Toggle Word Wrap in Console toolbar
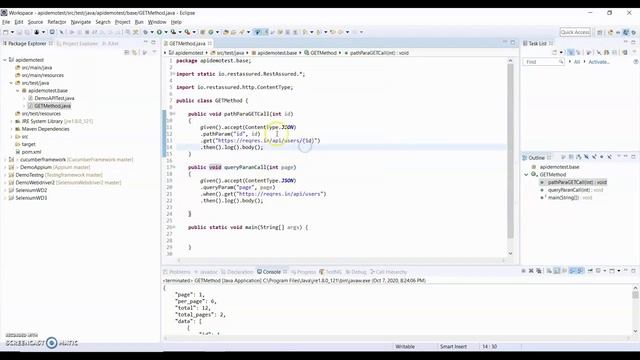This screenshot has height=360, width=640. tap(564, 271)
